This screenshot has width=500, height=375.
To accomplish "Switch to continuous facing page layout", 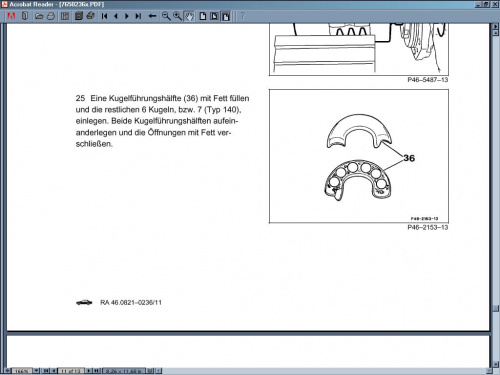I will click(226, 16).
